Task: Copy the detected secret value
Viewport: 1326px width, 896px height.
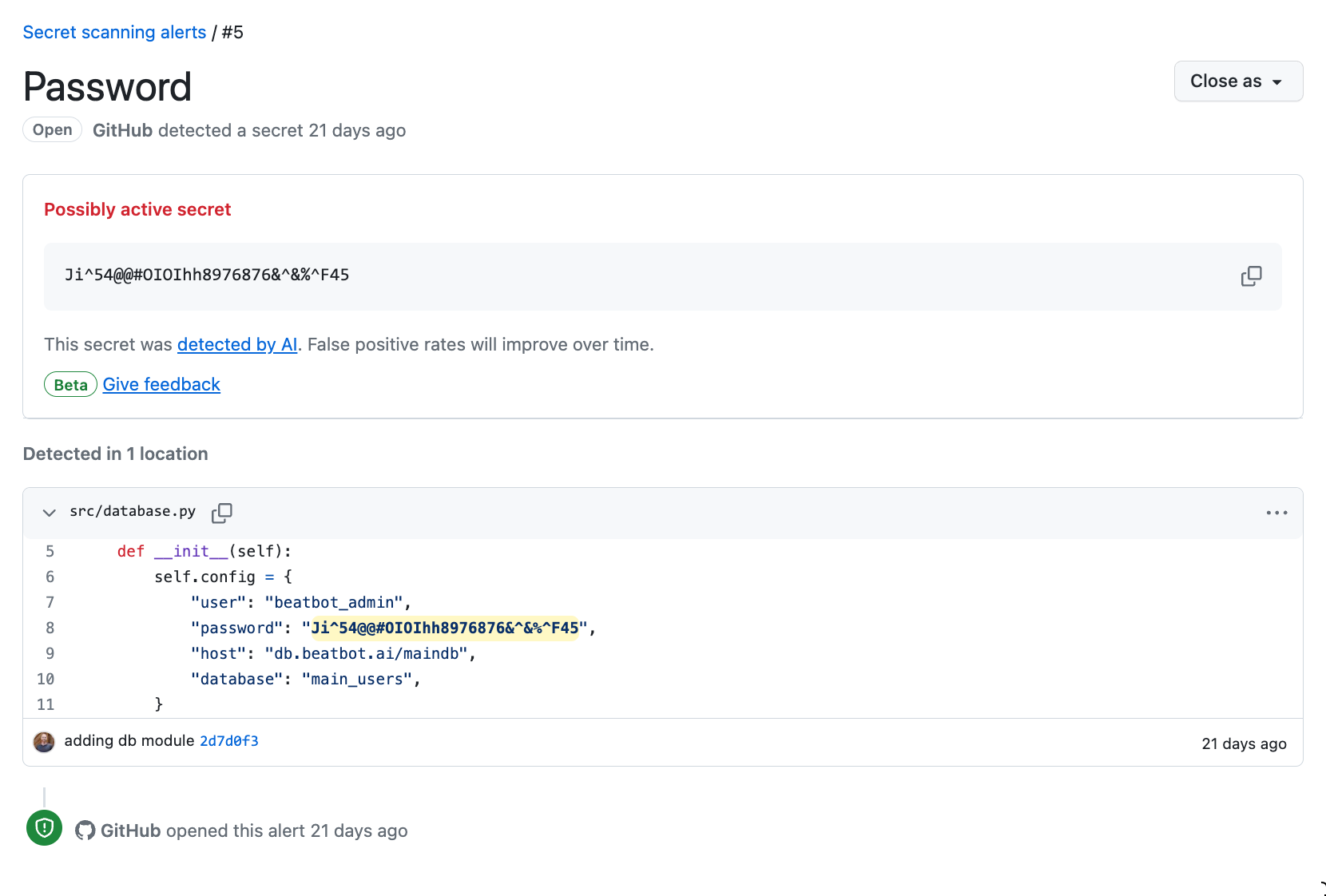Action: pyautogui.click(x=1251, y=276)
